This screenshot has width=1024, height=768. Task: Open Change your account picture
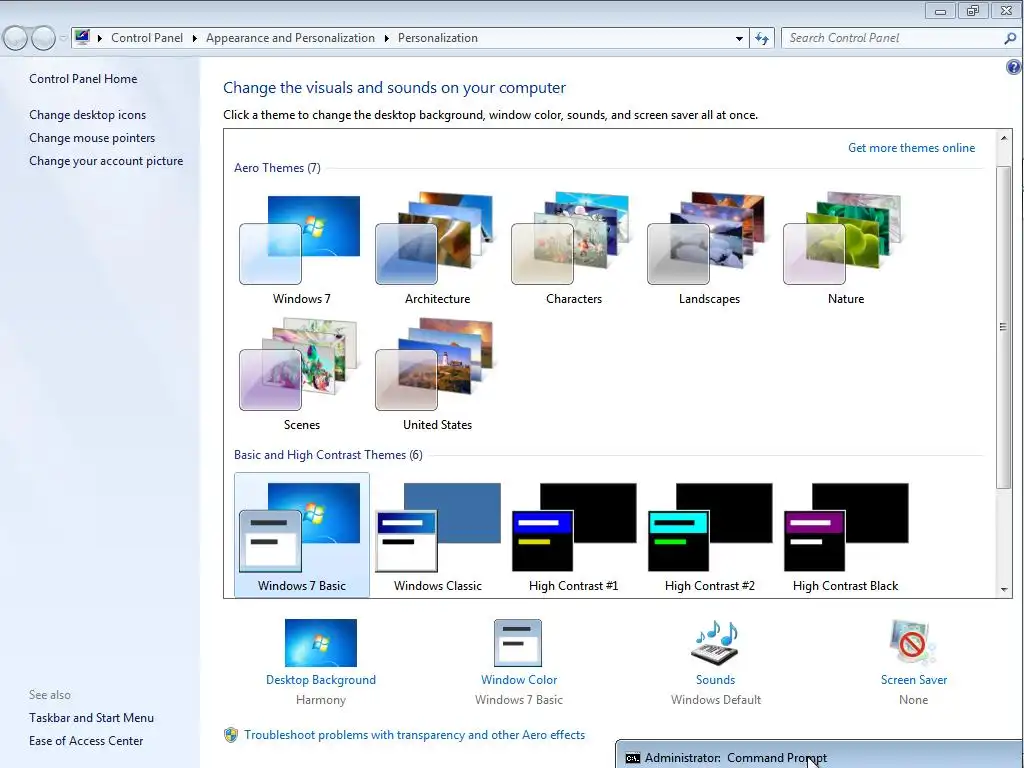[x=106, y=161]
